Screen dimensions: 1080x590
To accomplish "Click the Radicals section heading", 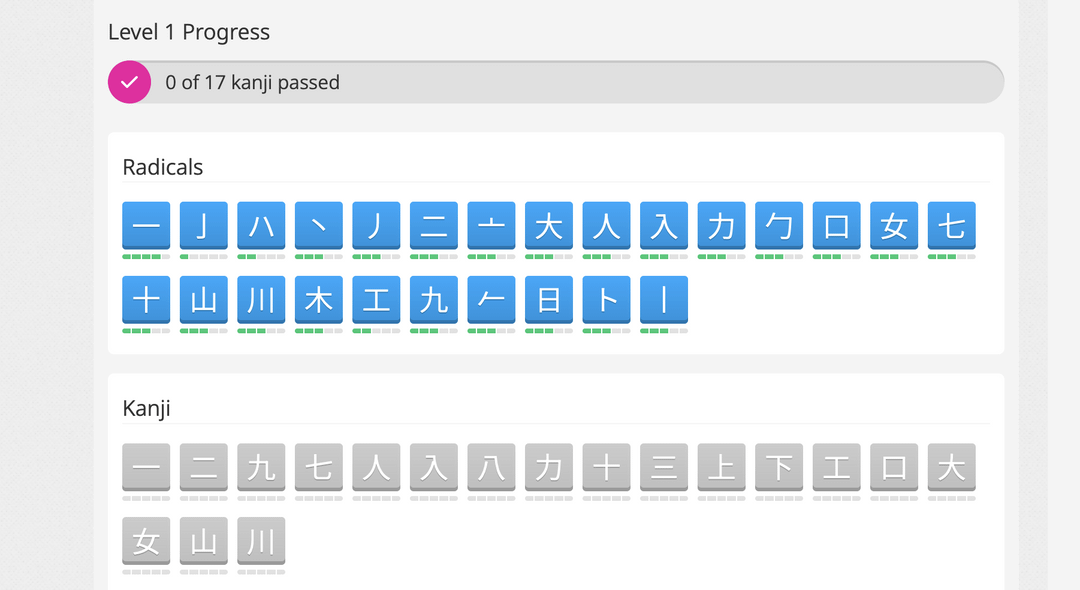I will pos(163,167).
